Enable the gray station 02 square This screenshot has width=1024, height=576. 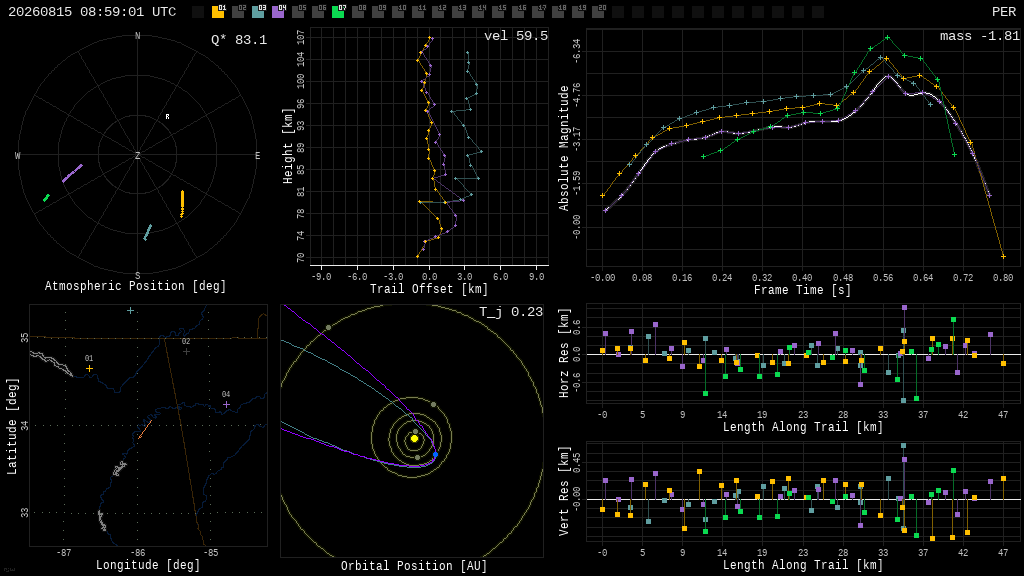[x=238, y=12]
